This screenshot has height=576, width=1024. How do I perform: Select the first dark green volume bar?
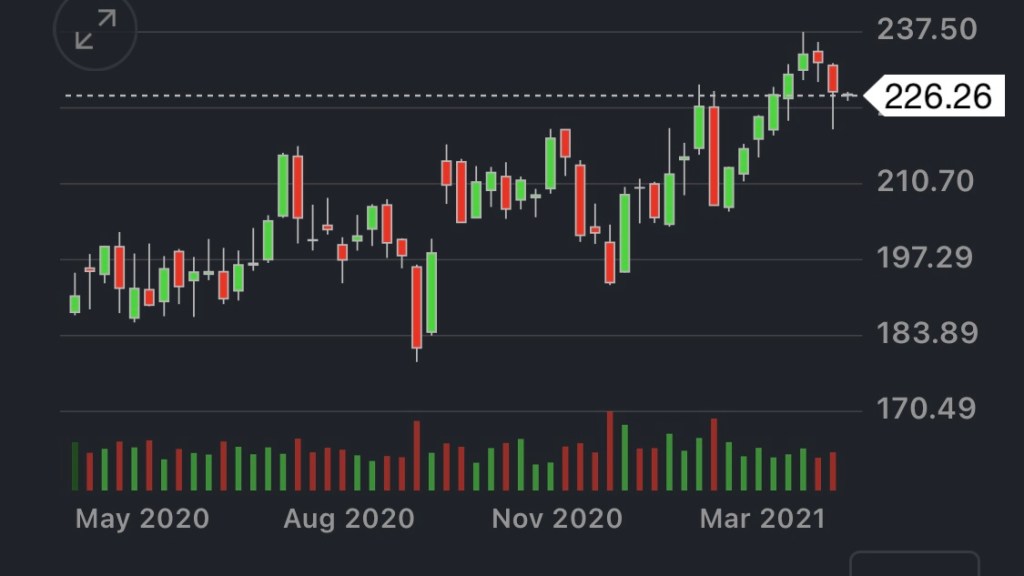tap(74, 466)
